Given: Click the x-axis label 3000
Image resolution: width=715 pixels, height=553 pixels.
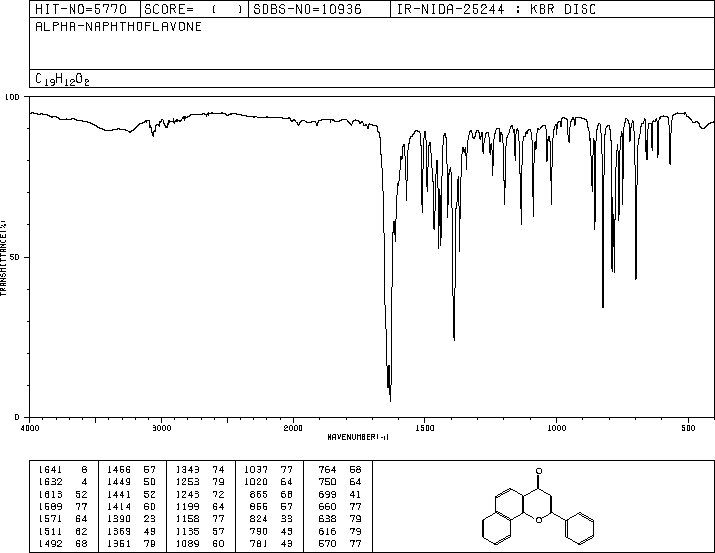Looking at the screenshot, I should point(161,428).
